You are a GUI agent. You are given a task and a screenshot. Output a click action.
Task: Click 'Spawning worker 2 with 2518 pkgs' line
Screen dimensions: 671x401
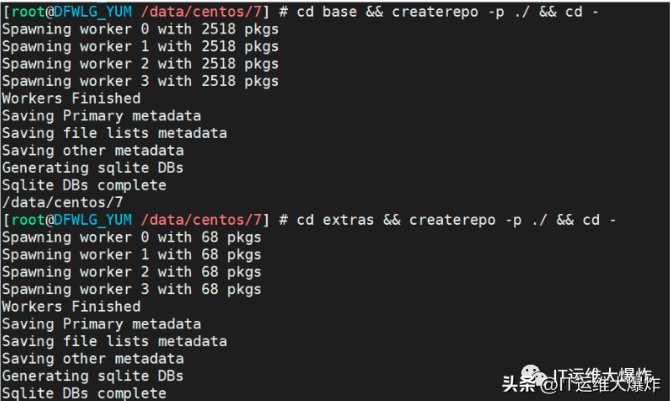coord(140,63)
